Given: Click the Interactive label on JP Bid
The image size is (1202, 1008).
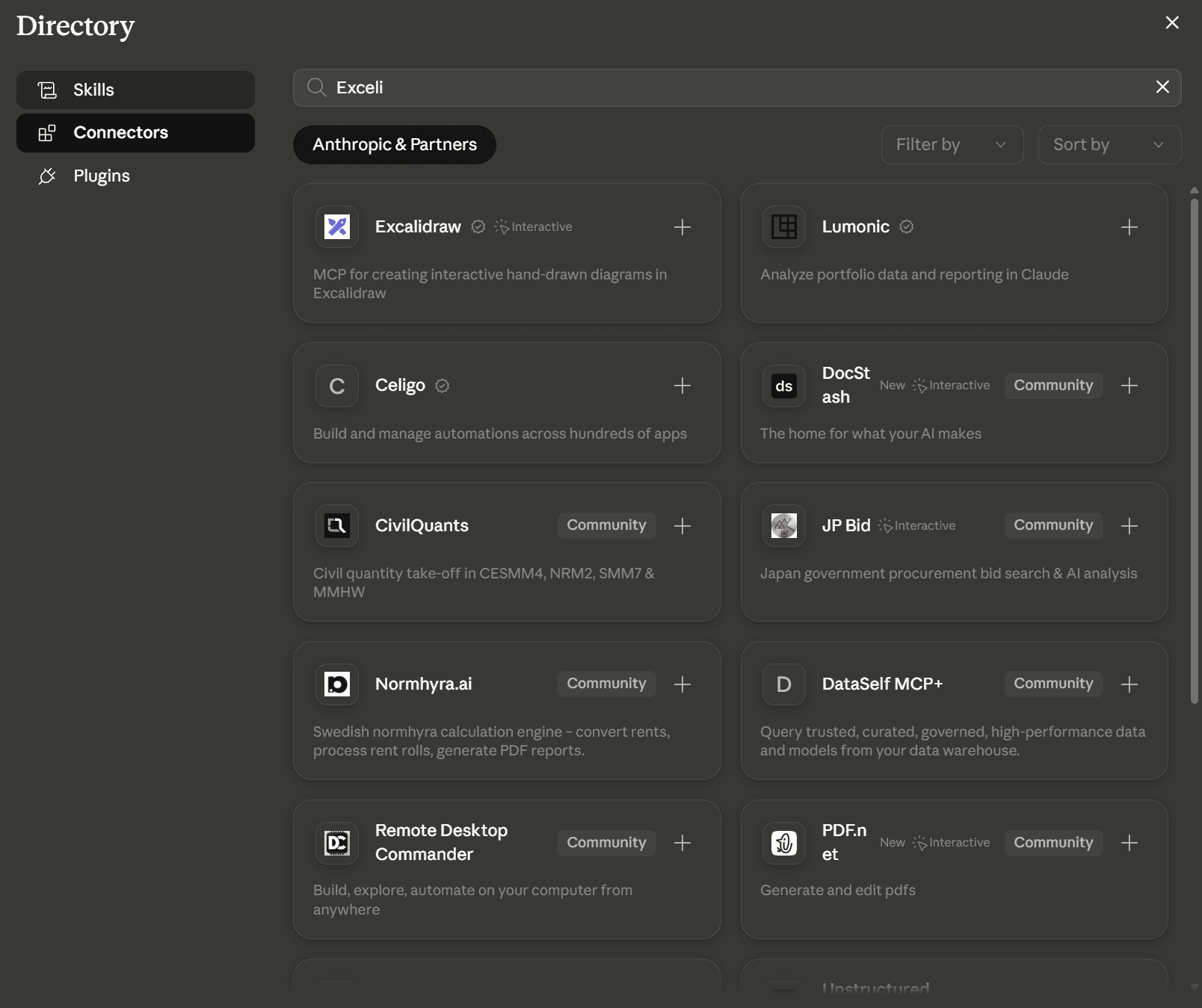Looking at the screenshot, I should [917, 525].
